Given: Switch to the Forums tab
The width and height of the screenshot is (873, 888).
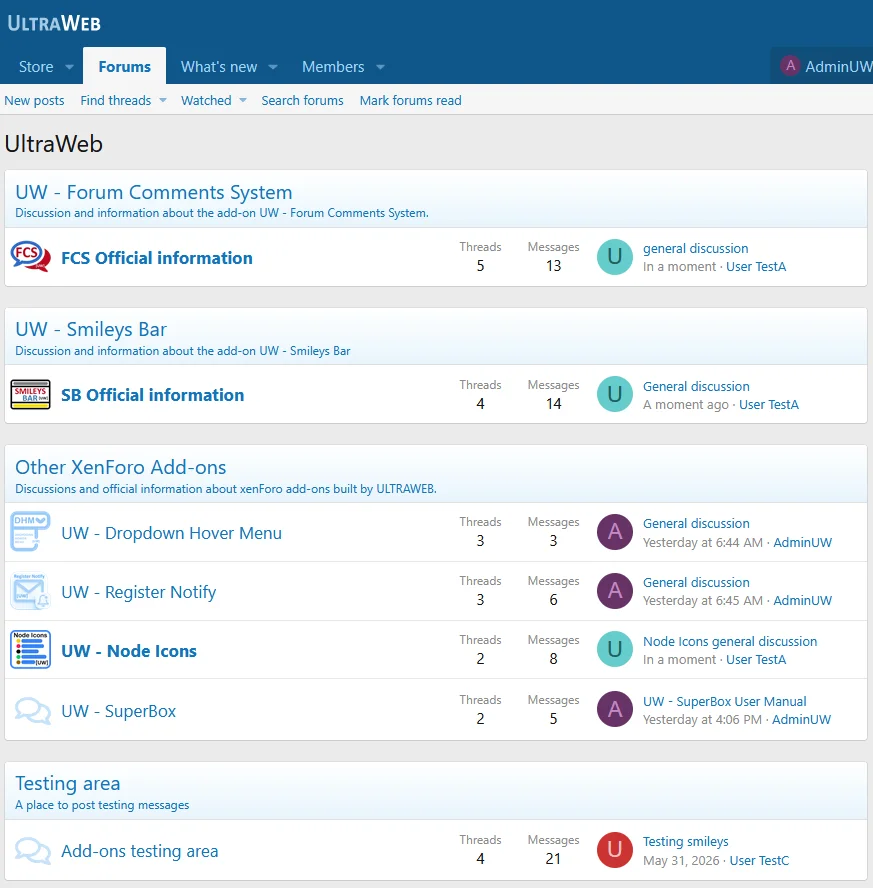Looking at the screenshot, I should (125, 66).
